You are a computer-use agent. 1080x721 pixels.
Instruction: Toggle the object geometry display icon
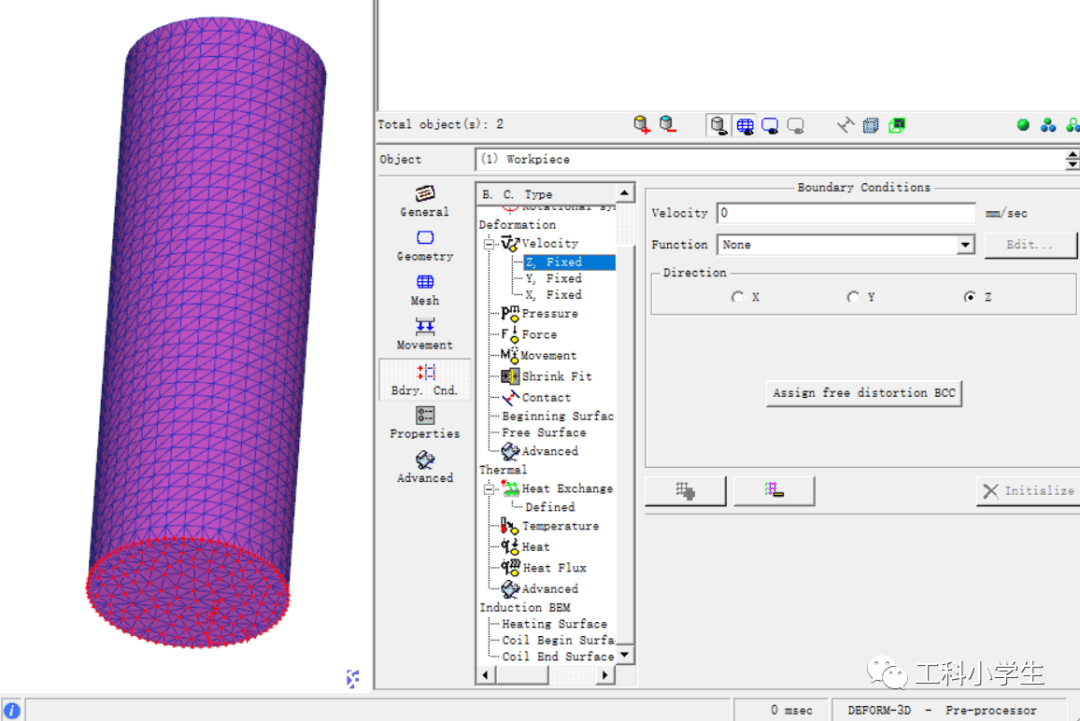[x=718, y=125]
